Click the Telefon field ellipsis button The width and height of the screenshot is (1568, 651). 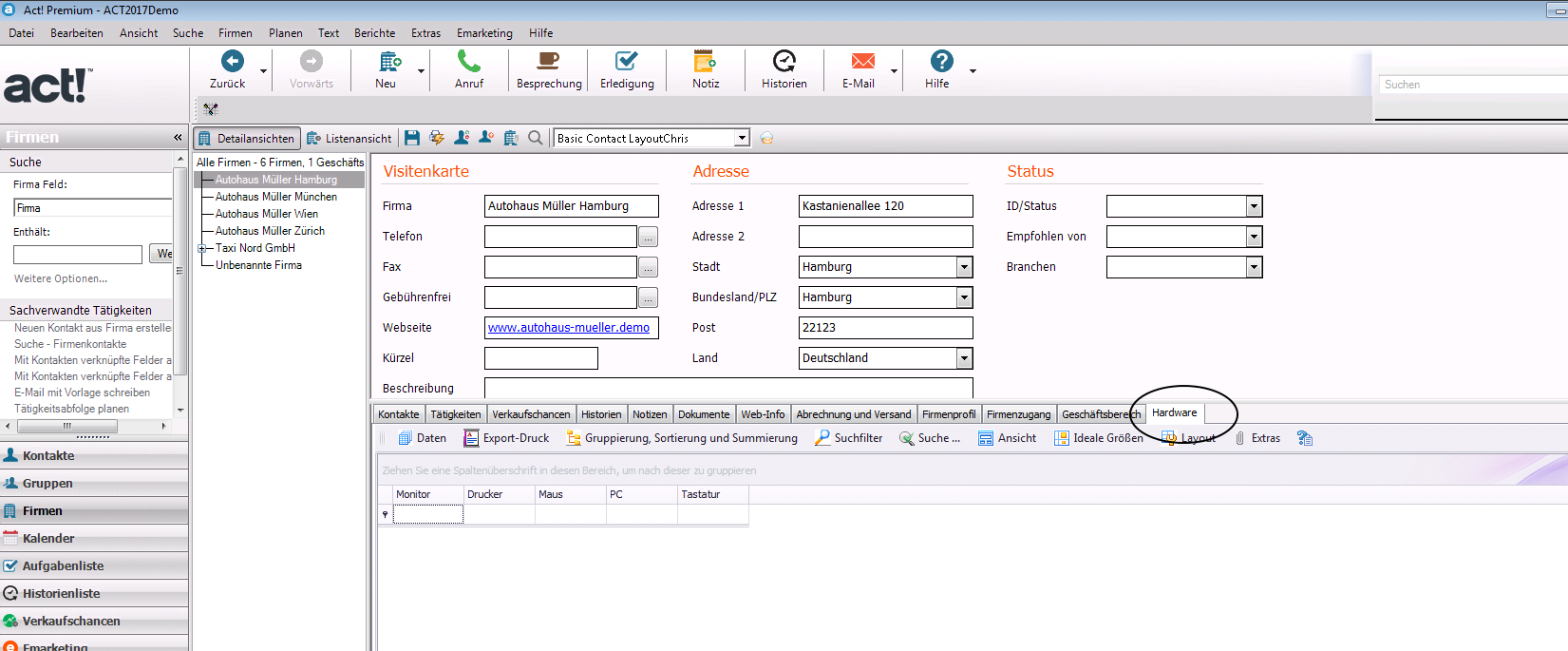pyautogui.click(x=648, y=237)
